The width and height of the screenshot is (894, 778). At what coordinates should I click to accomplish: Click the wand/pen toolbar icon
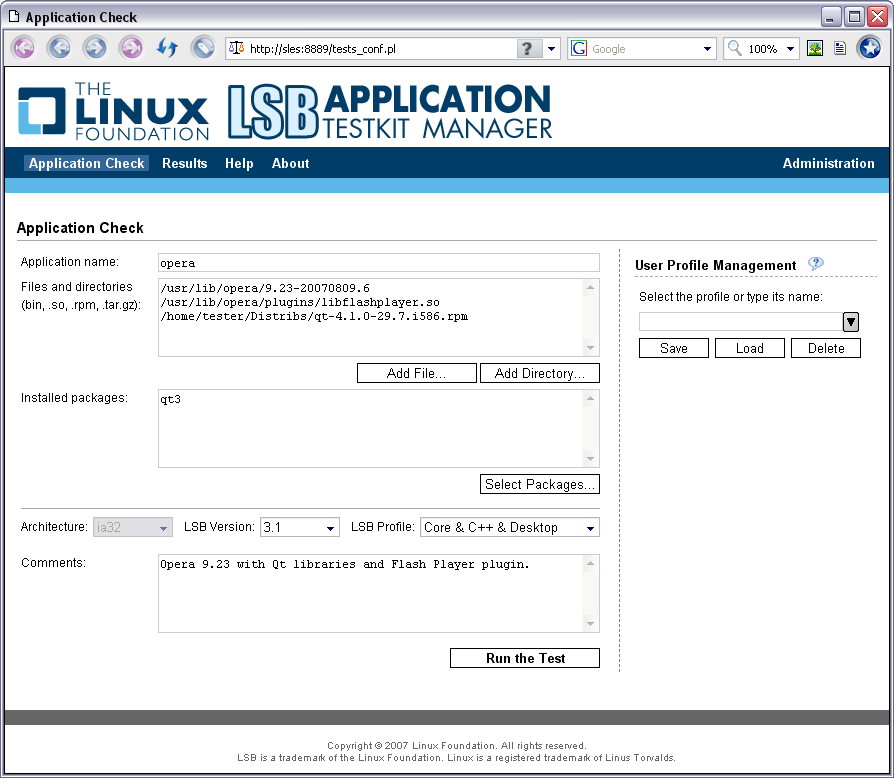pyautogui.click(x=203, y=48)
